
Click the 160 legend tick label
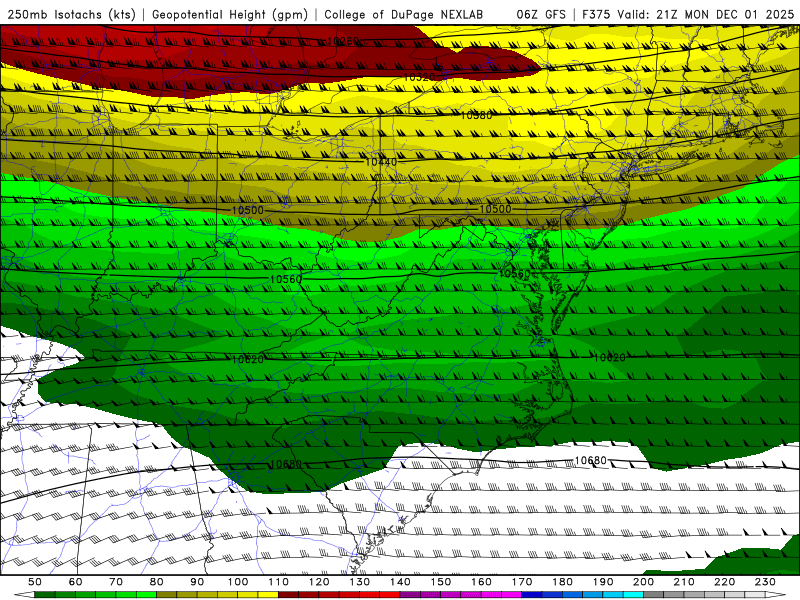click(x=481, y=582)
